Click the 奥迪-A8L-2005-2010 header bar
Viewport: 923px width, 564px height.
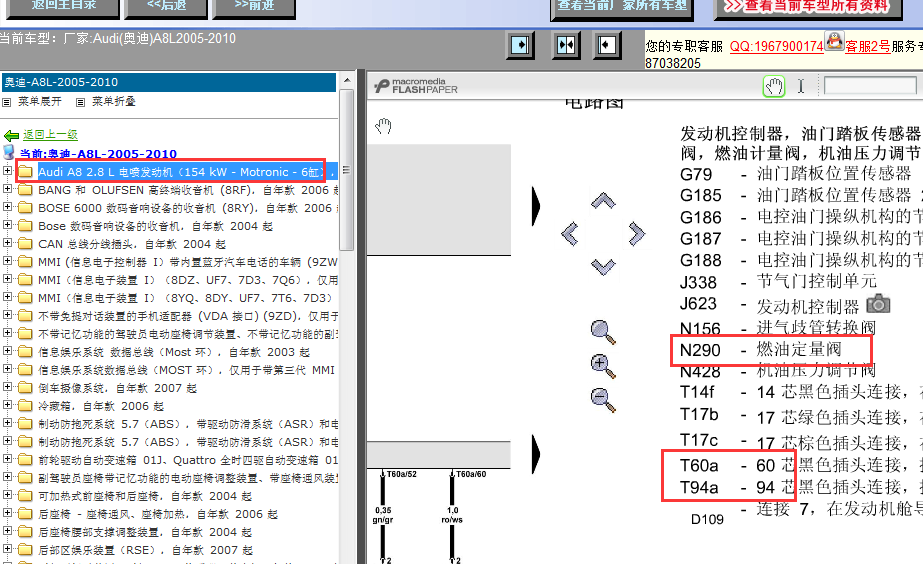(169, 82)
